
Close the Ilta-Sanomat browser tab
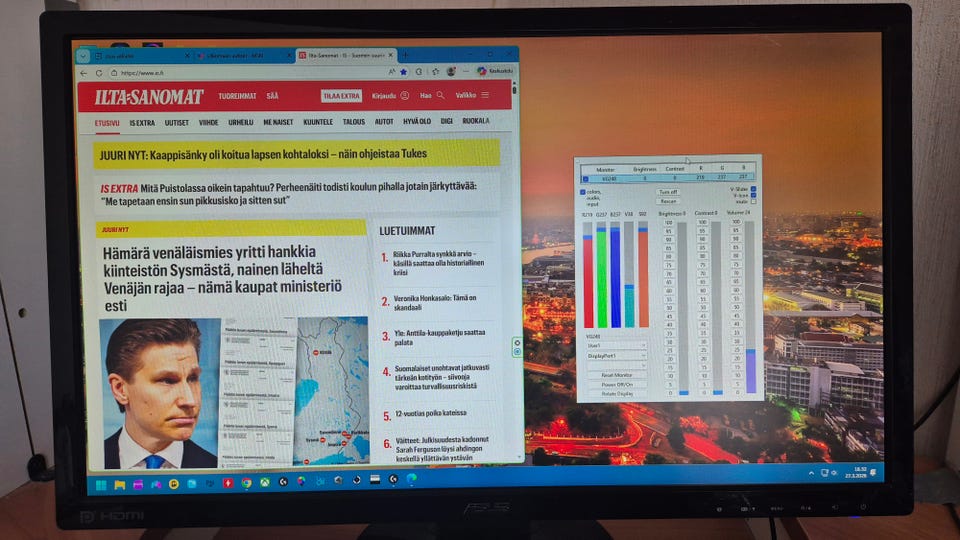tap(391, 55)
